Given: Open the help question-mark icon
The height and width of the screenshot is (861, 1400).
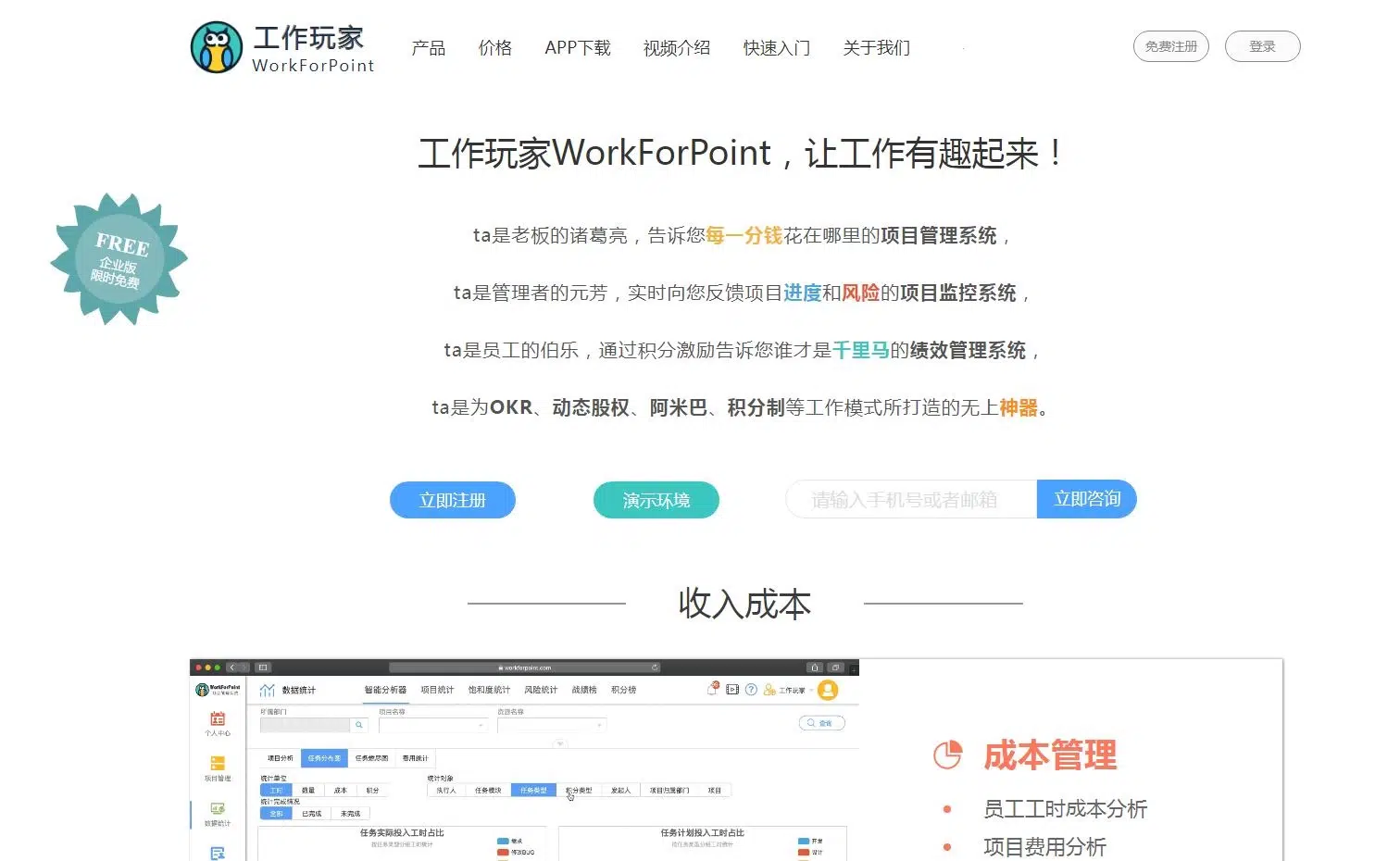Looking at the screenshot, I should [x=751, y=689].
